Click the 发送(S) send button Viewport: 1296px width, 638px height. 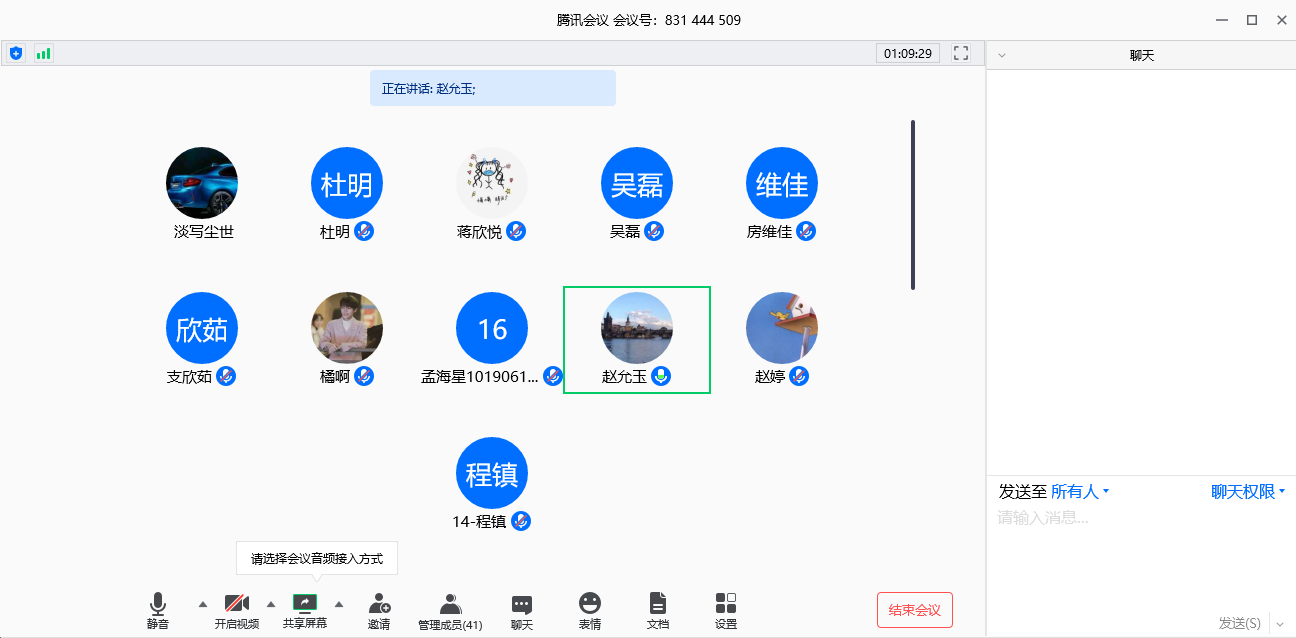(x=1239, y=623)
